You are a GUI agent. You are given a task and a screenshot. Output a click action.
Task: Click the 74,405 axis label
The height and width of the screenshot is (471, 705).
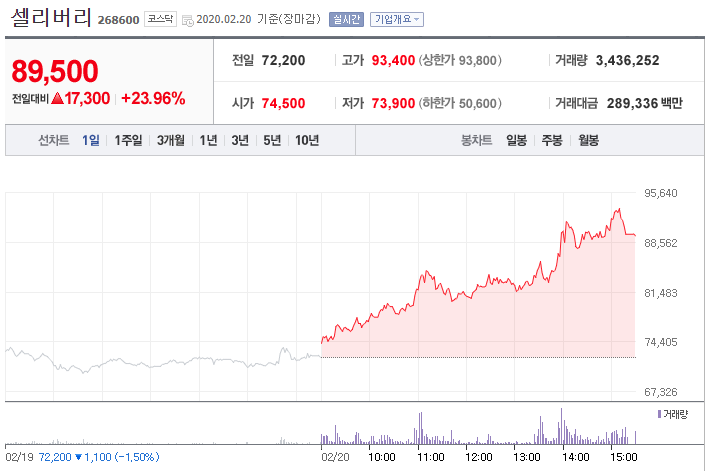(x=660, y=342)
